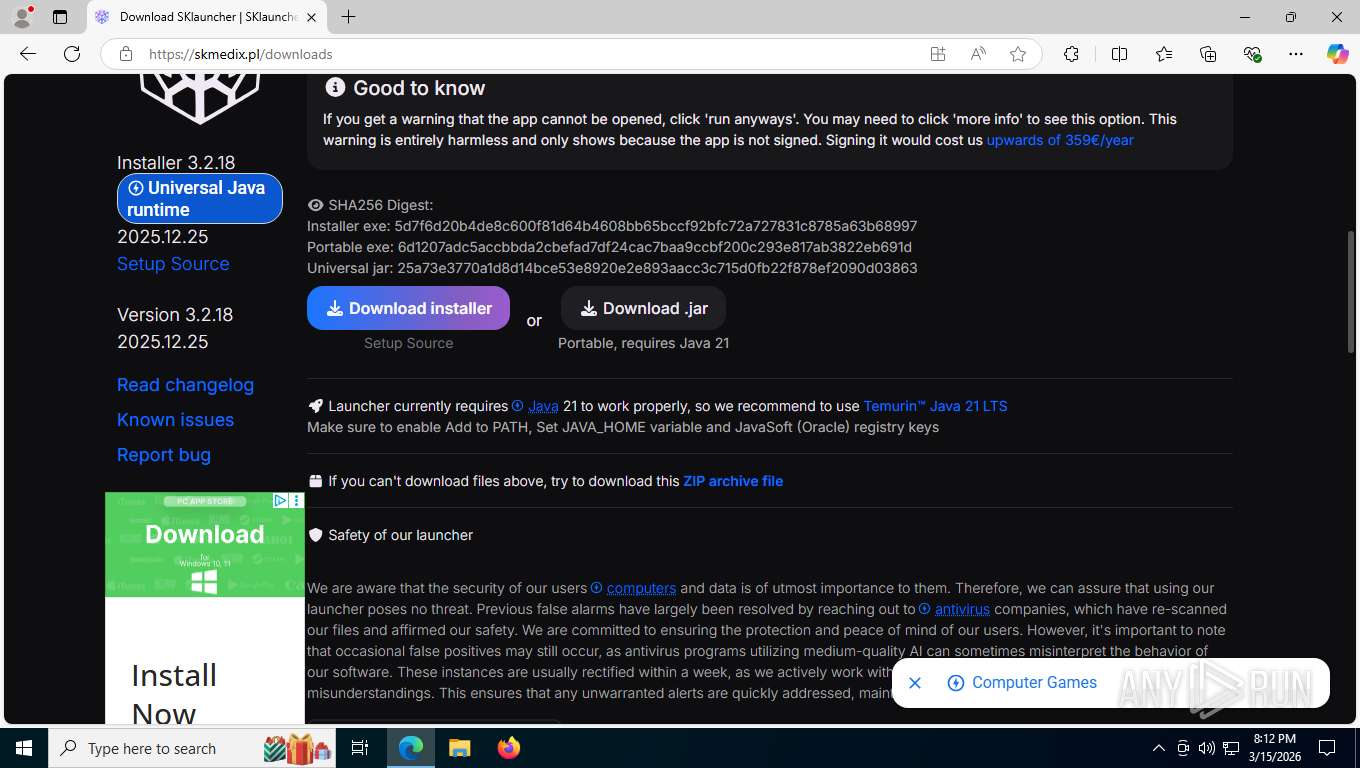Viewport: 1360px width, 768px height.
Task: Close the Download SKlauncher tab
Action: [311, 17]
